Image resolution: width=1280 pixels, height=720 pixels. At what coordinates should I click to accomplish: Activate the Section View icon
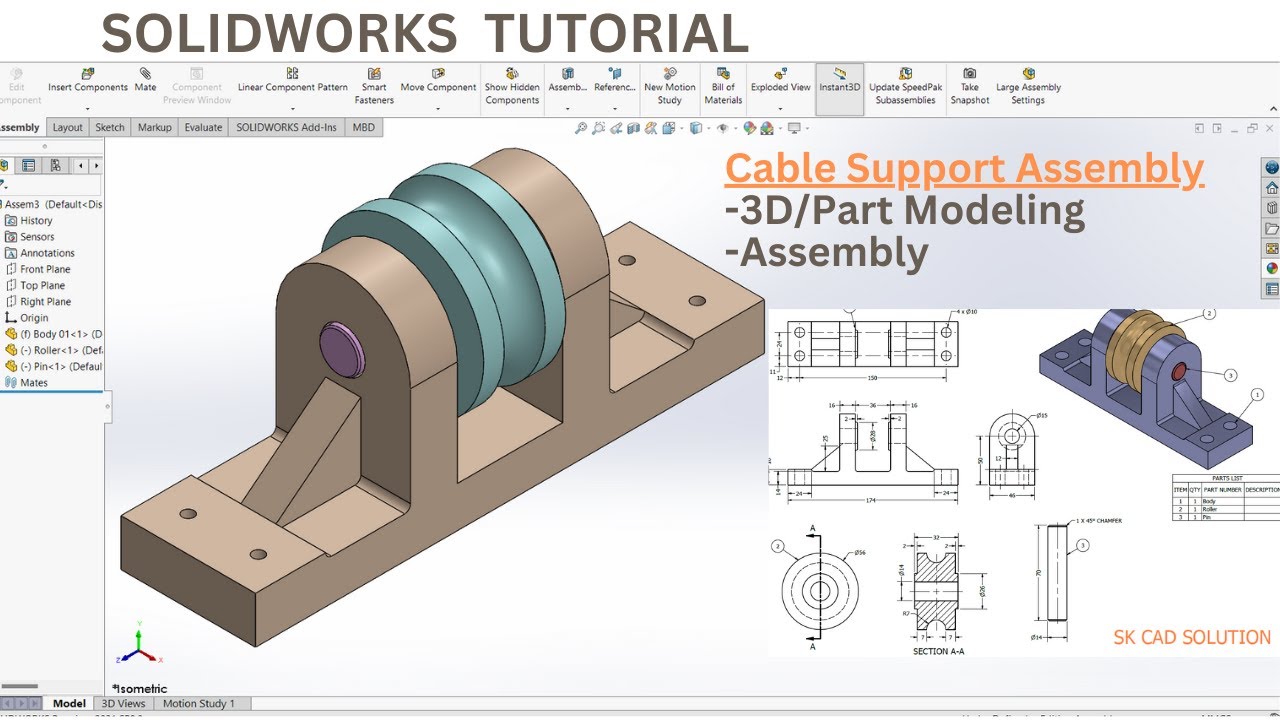(633, 128)
